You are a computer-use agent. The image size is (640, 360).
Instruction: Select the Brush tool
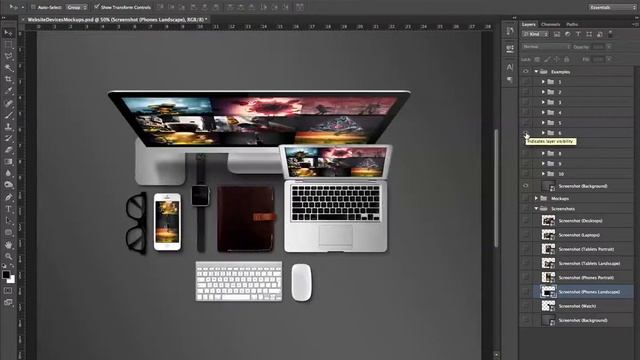pos(8,115)
